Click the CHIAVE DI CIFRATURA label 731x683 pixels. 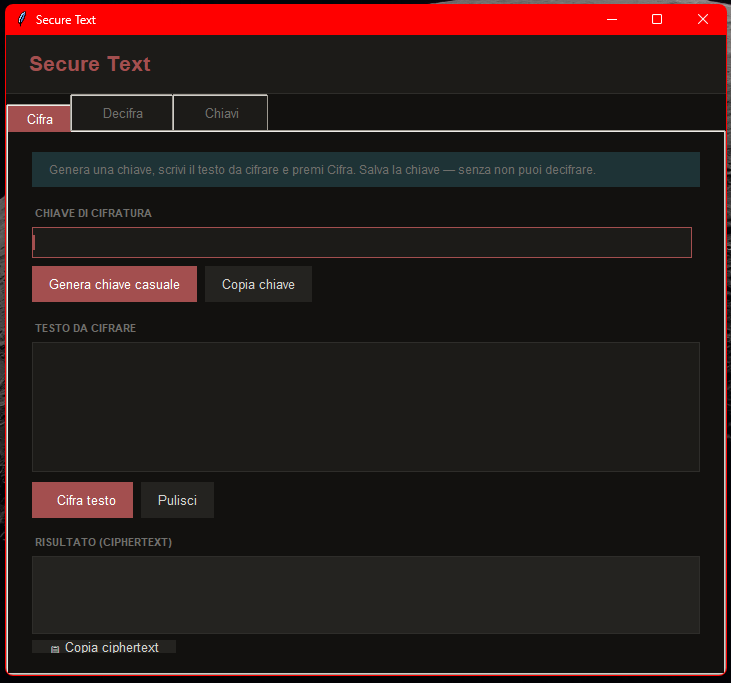pos(93,213)
